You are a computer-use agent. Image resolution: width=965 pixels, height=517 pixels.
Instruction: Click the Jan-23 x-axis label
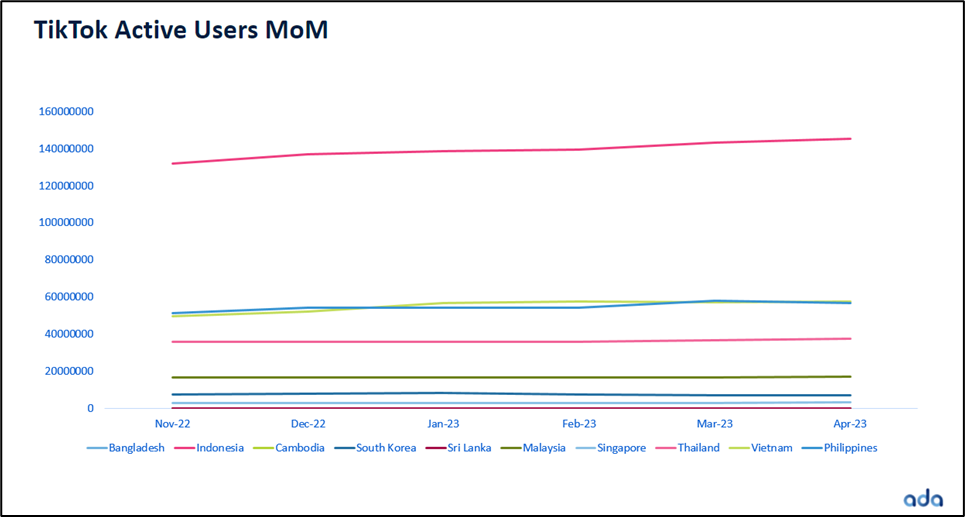click(x=444, y=424)
